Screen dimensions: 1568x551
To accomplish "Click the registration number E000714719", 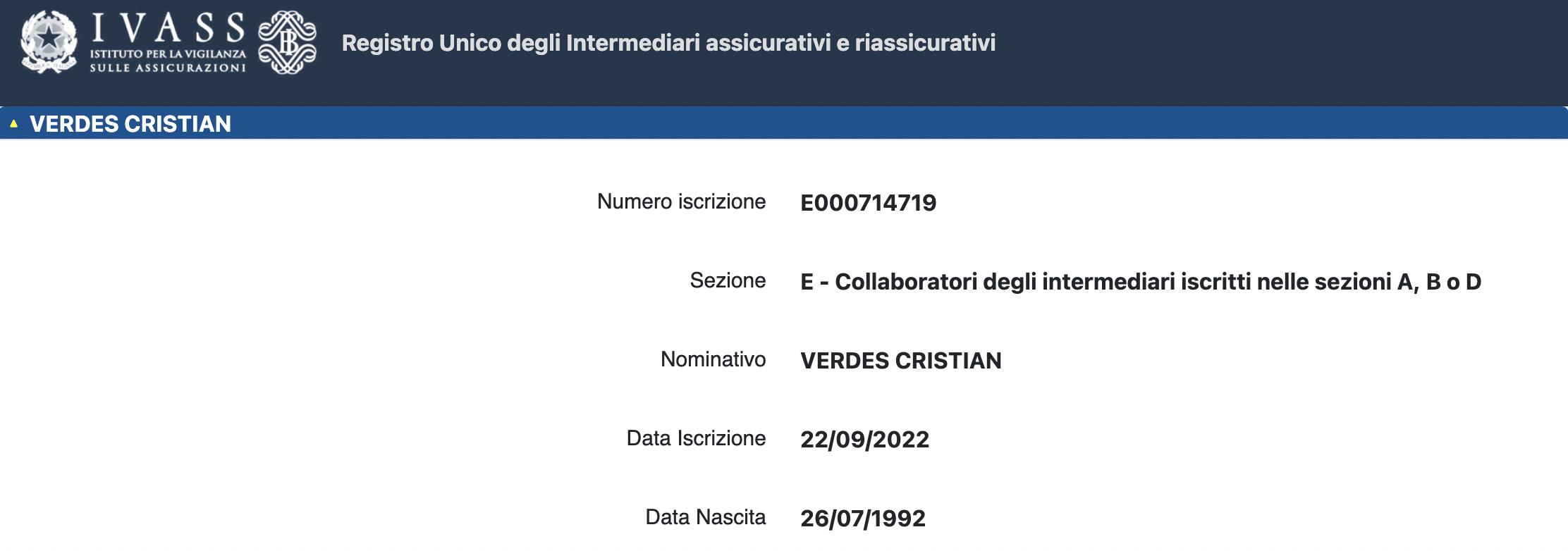I will 868,203.
